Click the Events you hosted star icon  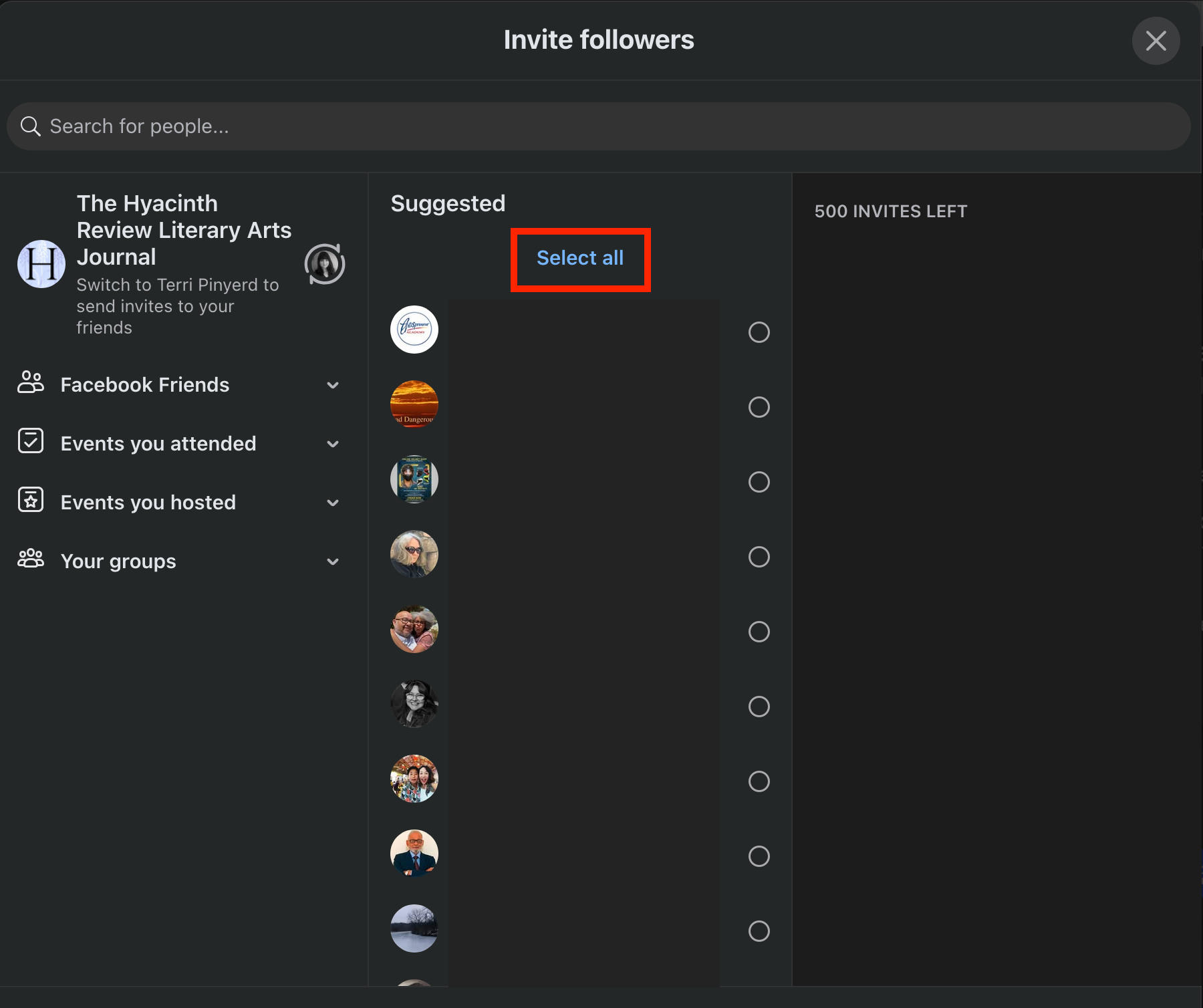click(x=31, y=501)
